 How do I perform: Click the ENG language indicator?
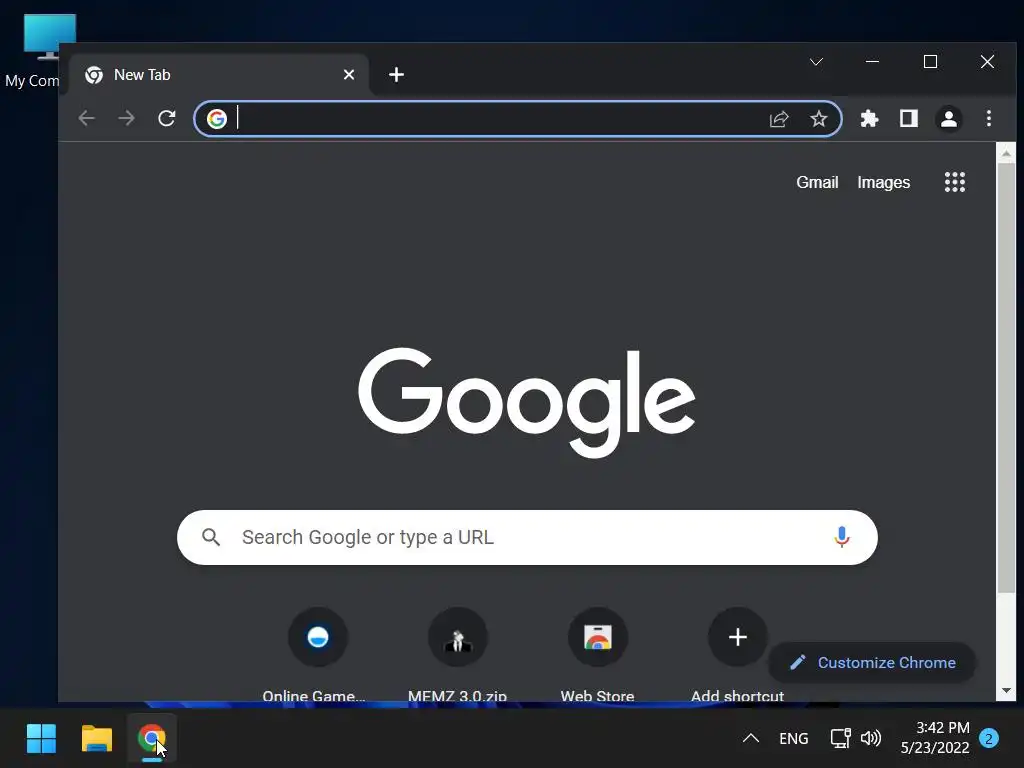click(x=793, y=739)
